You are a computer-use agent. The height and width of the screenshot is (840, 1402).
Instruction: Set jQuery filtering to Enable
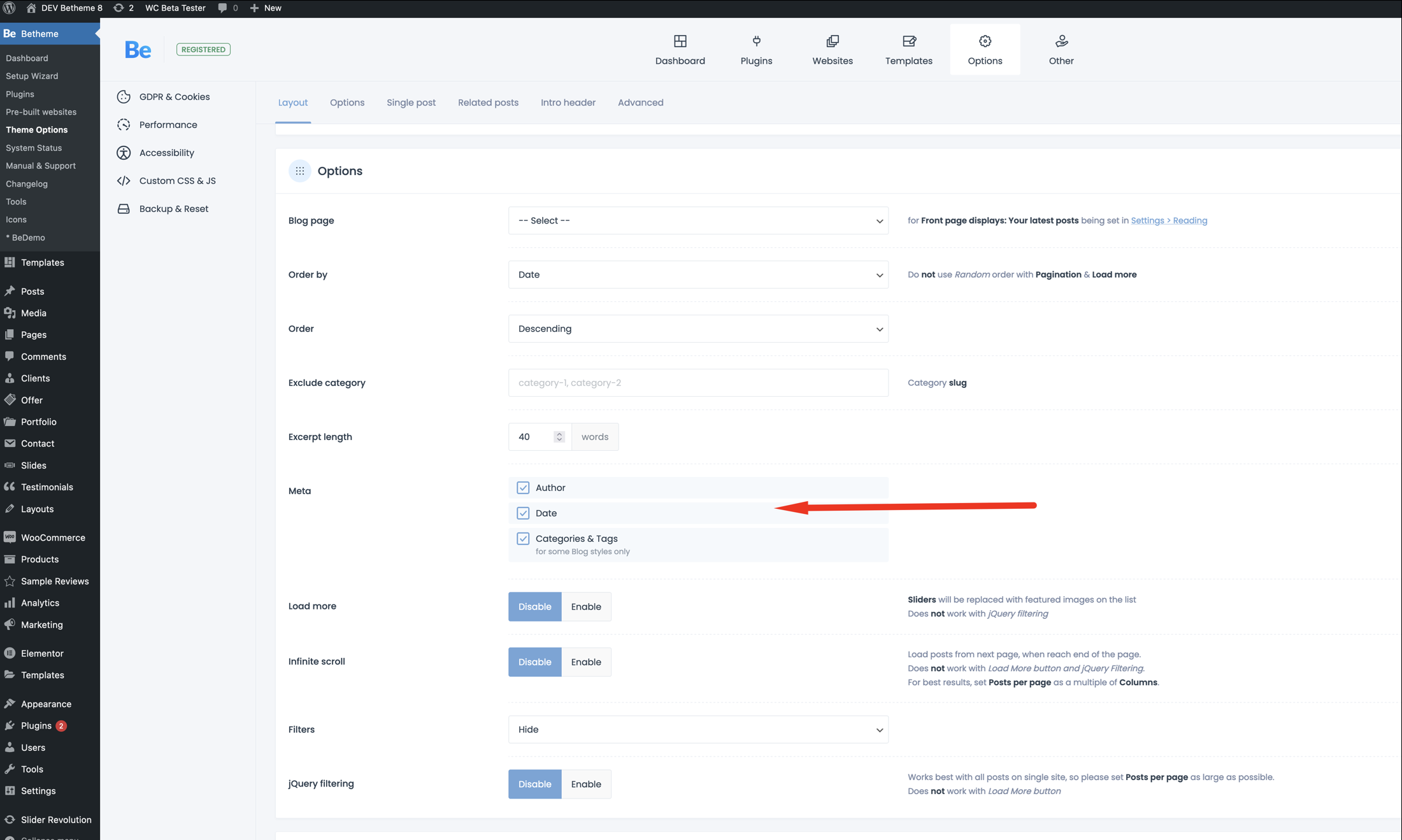[586, 784]
